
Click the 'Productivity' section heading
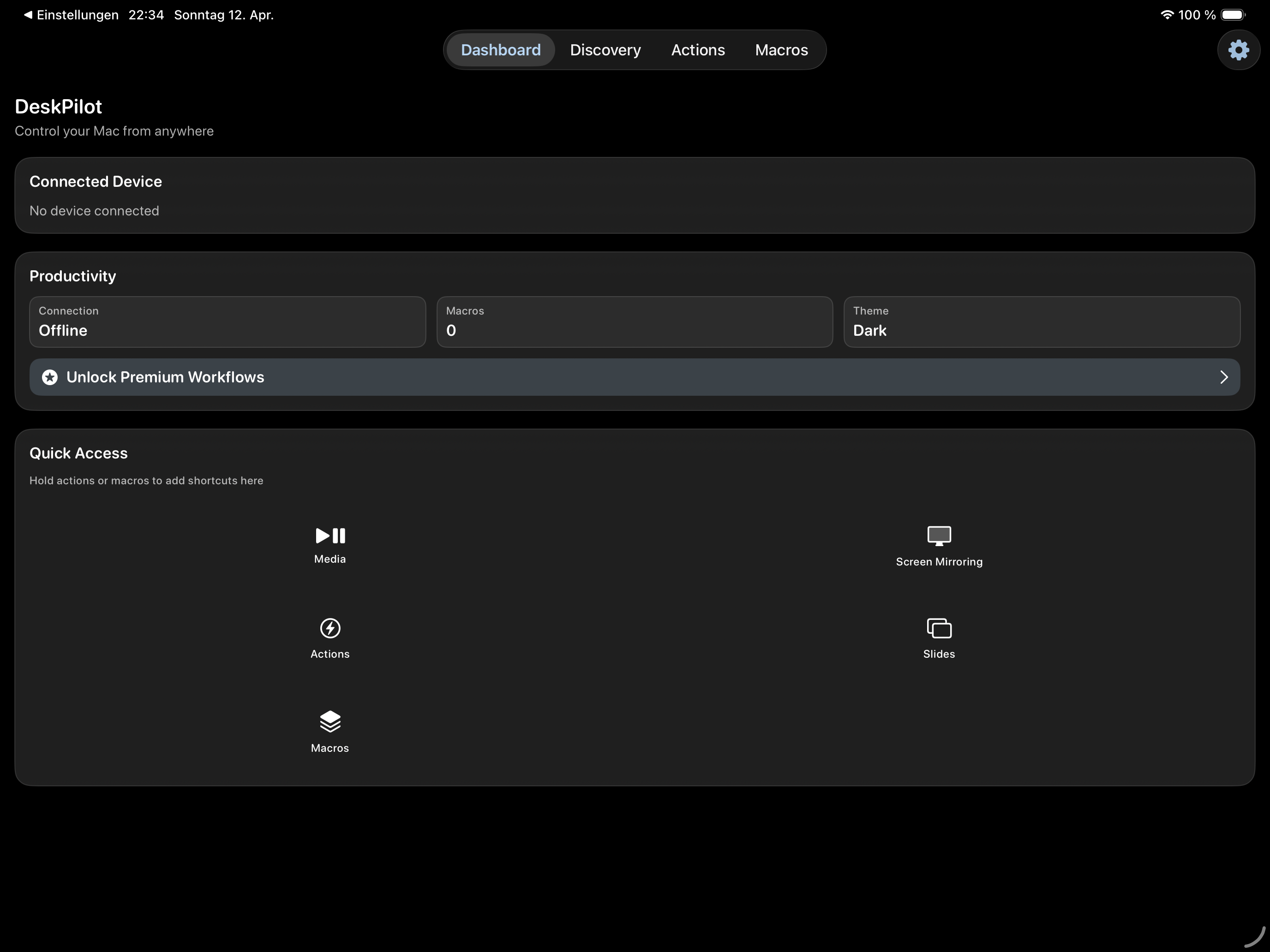pyautogui.click(x=72, y=276)
